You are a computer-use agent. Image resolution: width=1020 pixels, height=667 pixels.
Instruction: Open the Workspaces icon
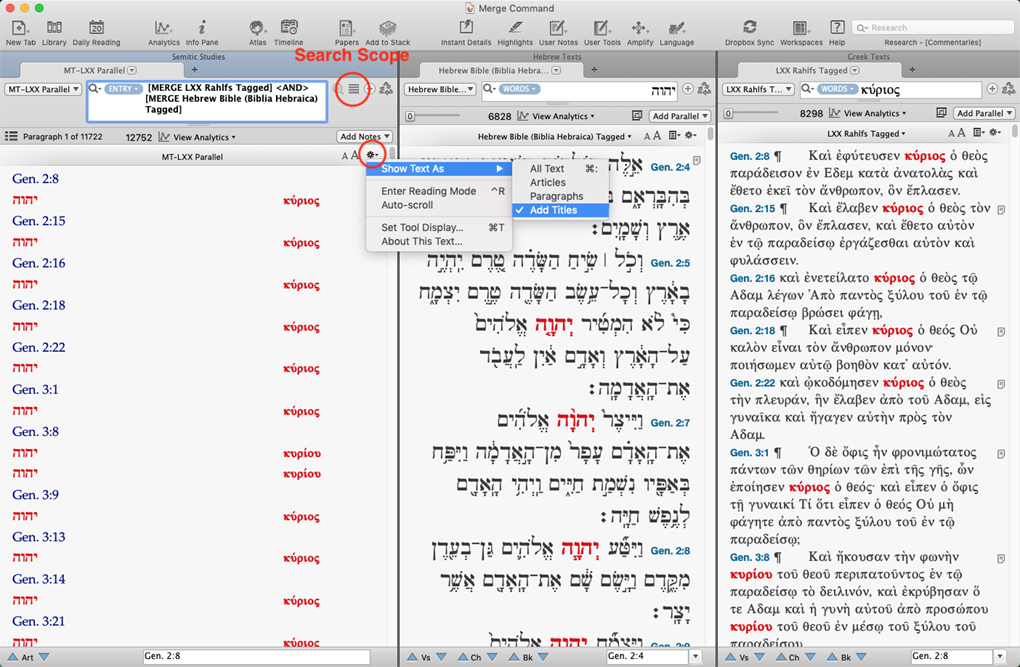click(801, 29)
